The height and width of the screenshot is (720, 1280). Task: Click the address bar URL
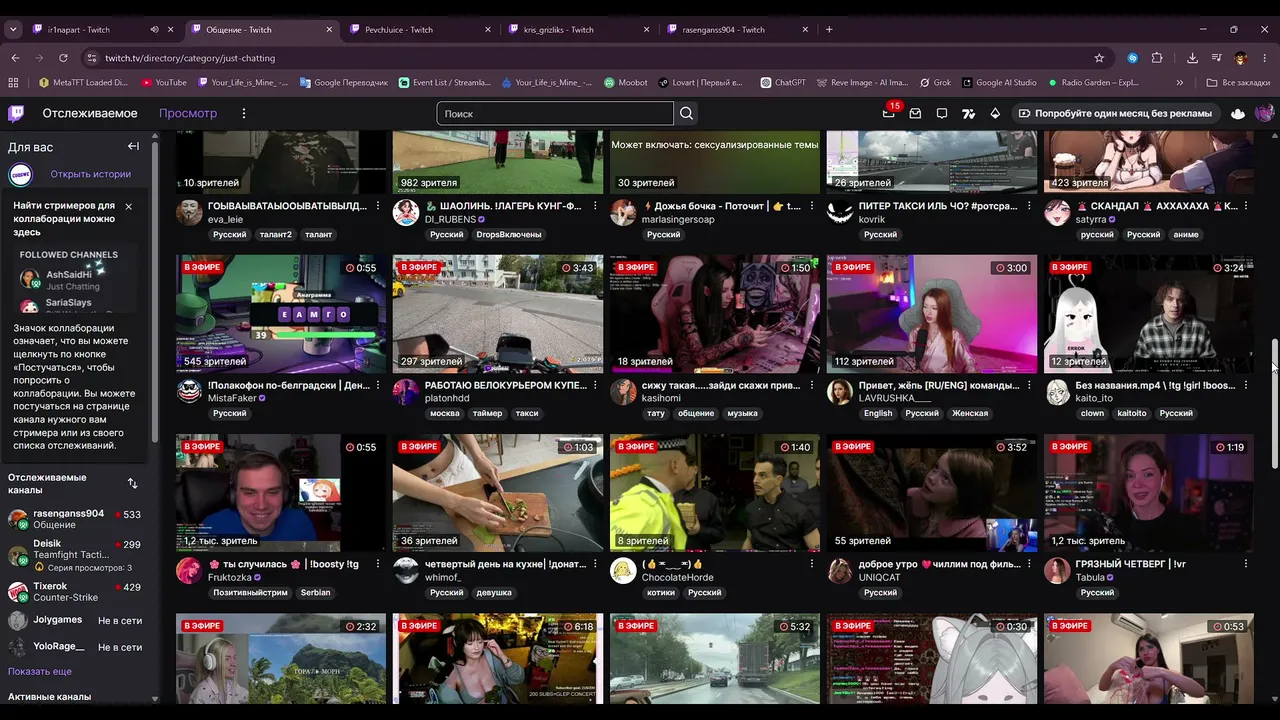190,58
